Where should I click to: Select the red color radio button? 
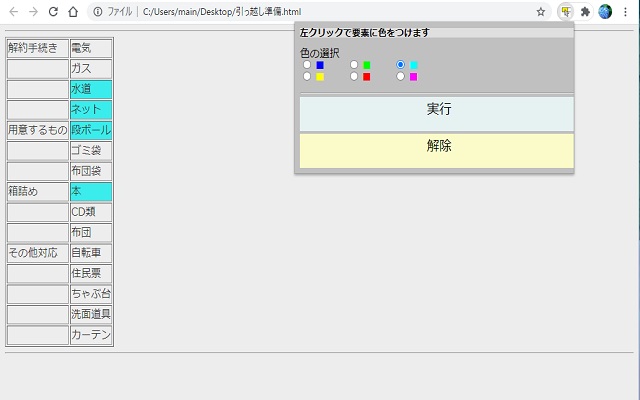click(x=354, y=76)
